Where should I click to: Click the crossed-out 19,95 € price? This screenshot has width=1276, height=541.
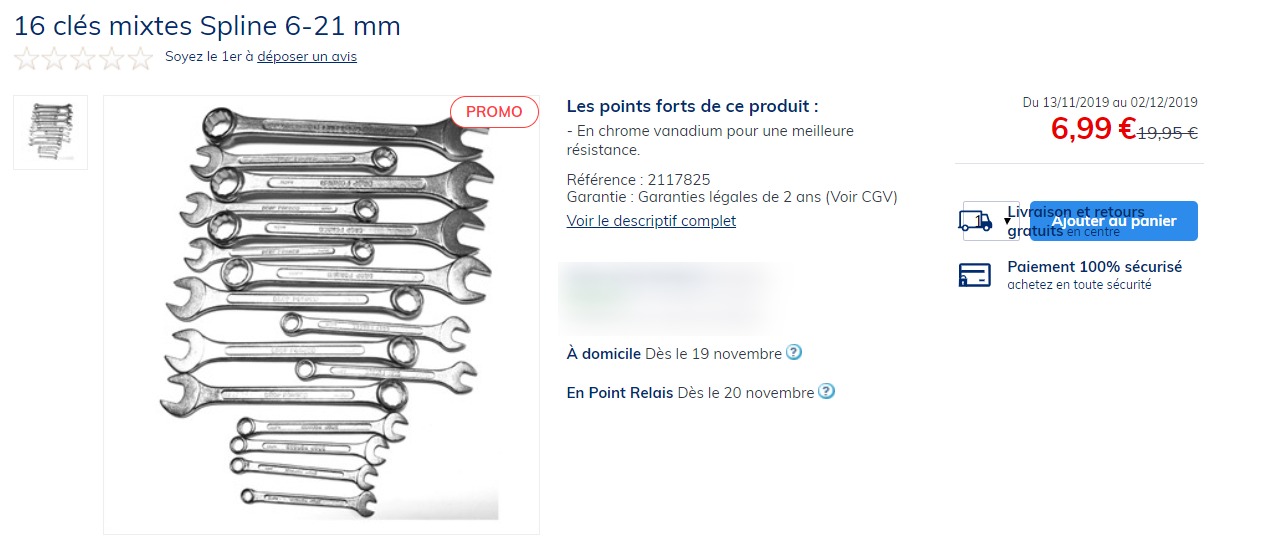pos(1169,132)
